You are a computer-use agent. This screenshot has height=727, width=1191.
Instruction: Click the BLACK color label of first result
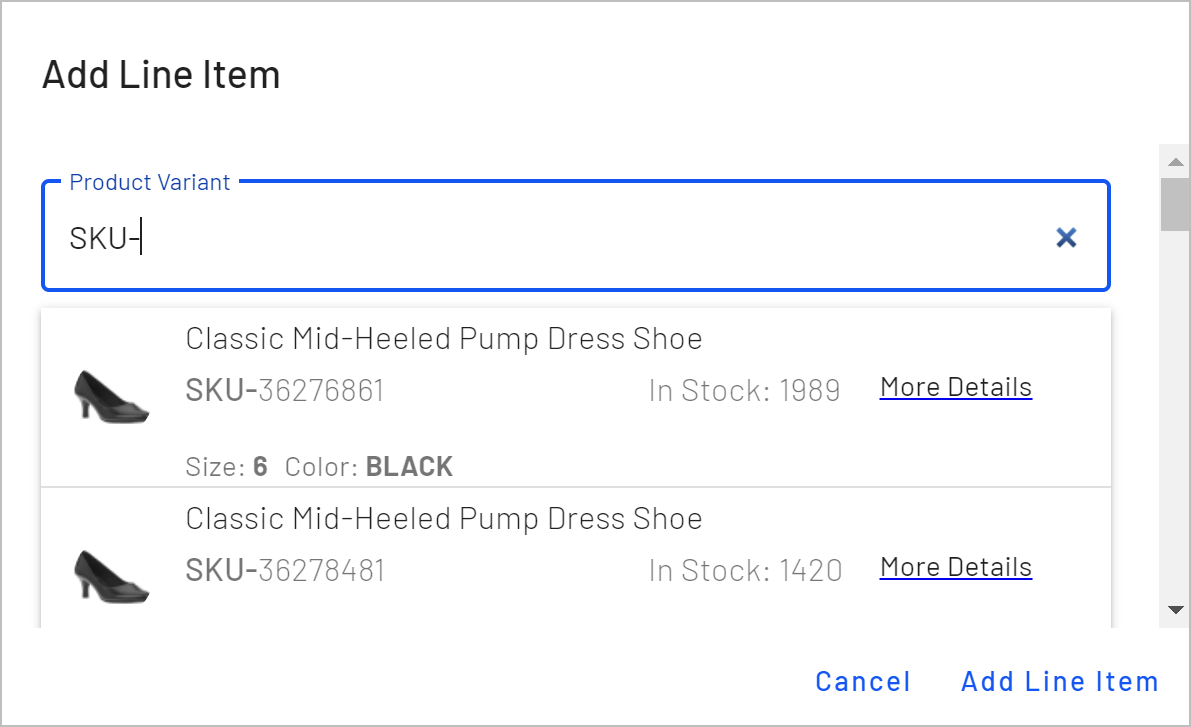point(410,466)
